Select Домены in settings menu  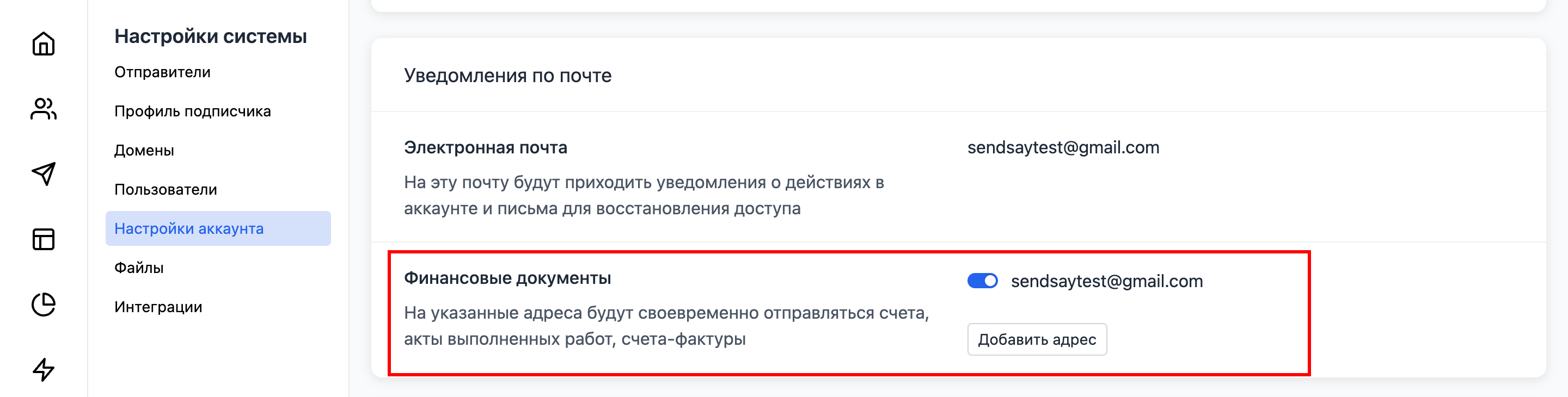point(144,151)
